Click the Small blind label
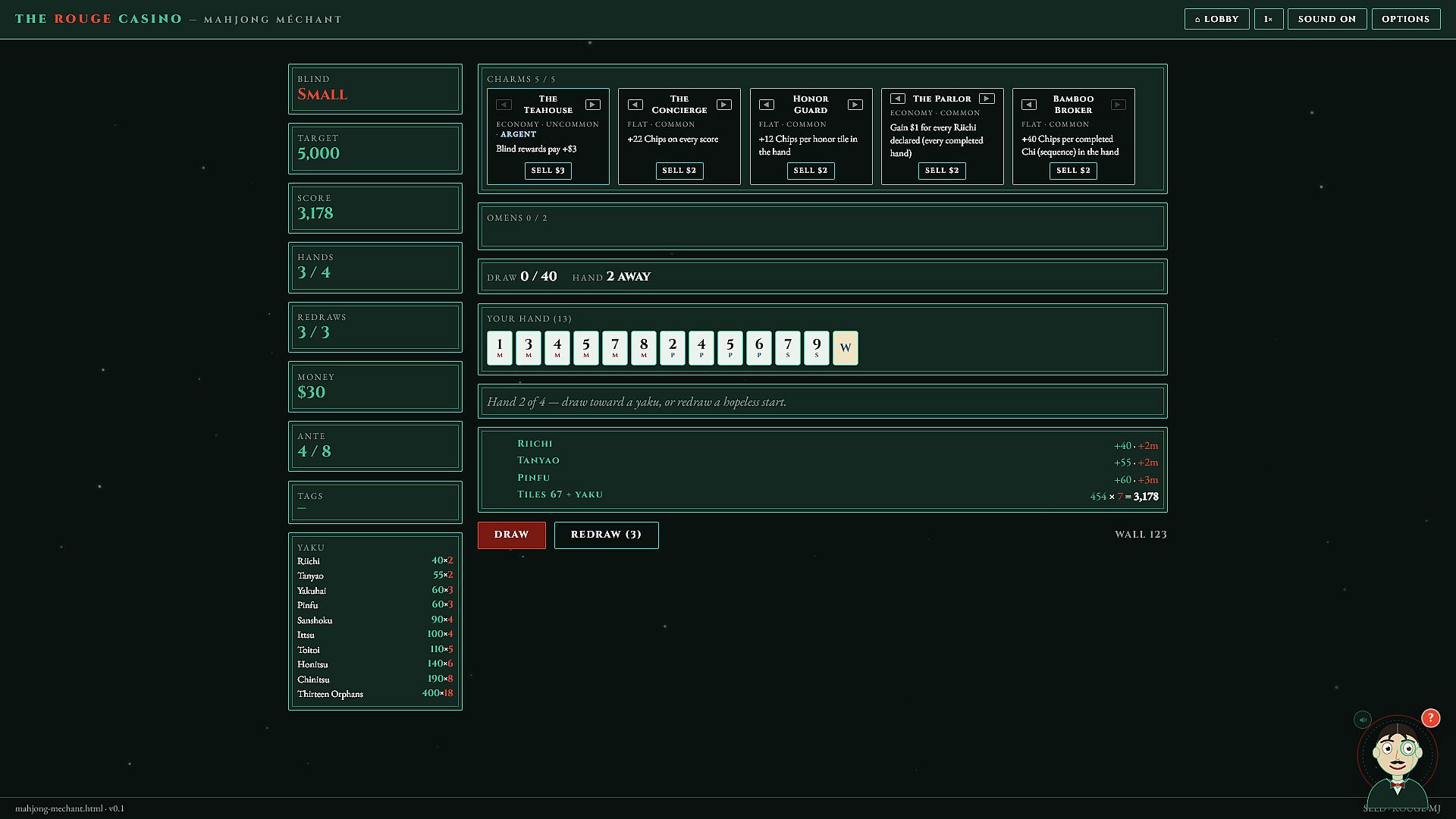The width and height of the screenshot is (1456, 819). coord(322,94)
